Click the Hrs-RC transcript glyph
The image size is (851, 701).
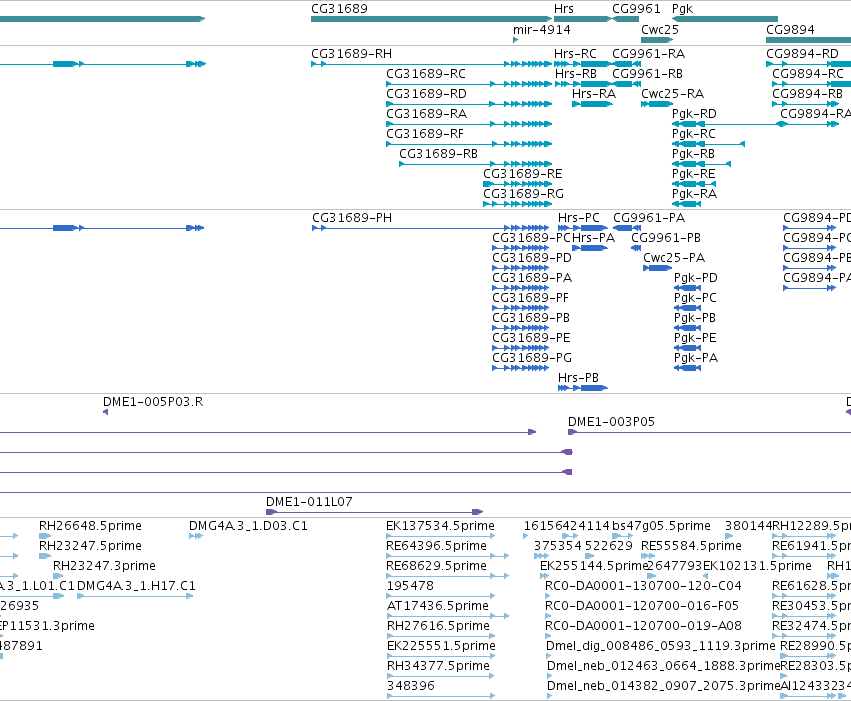coord(582,64)
